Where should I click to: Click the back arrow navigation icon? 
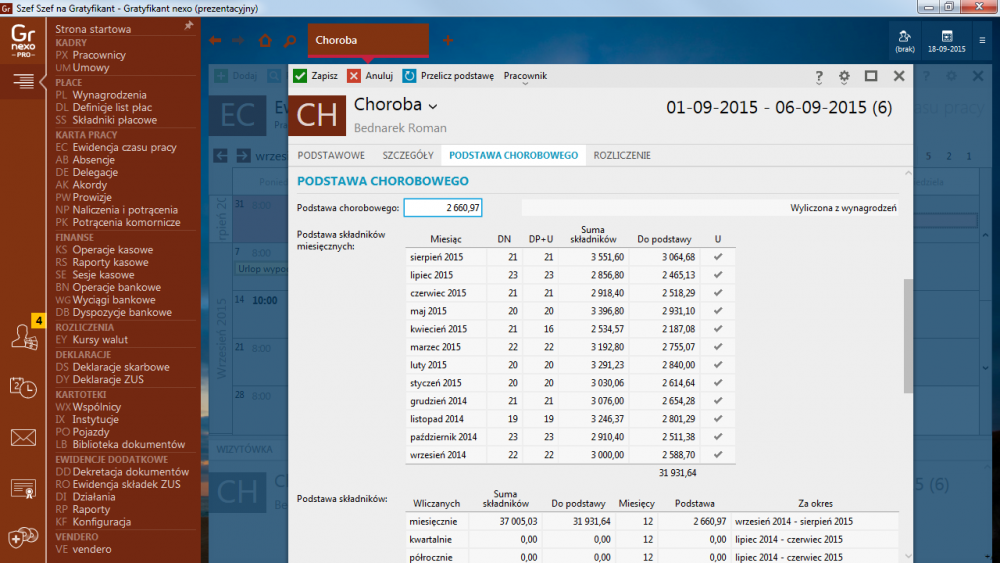coord(215,41)
